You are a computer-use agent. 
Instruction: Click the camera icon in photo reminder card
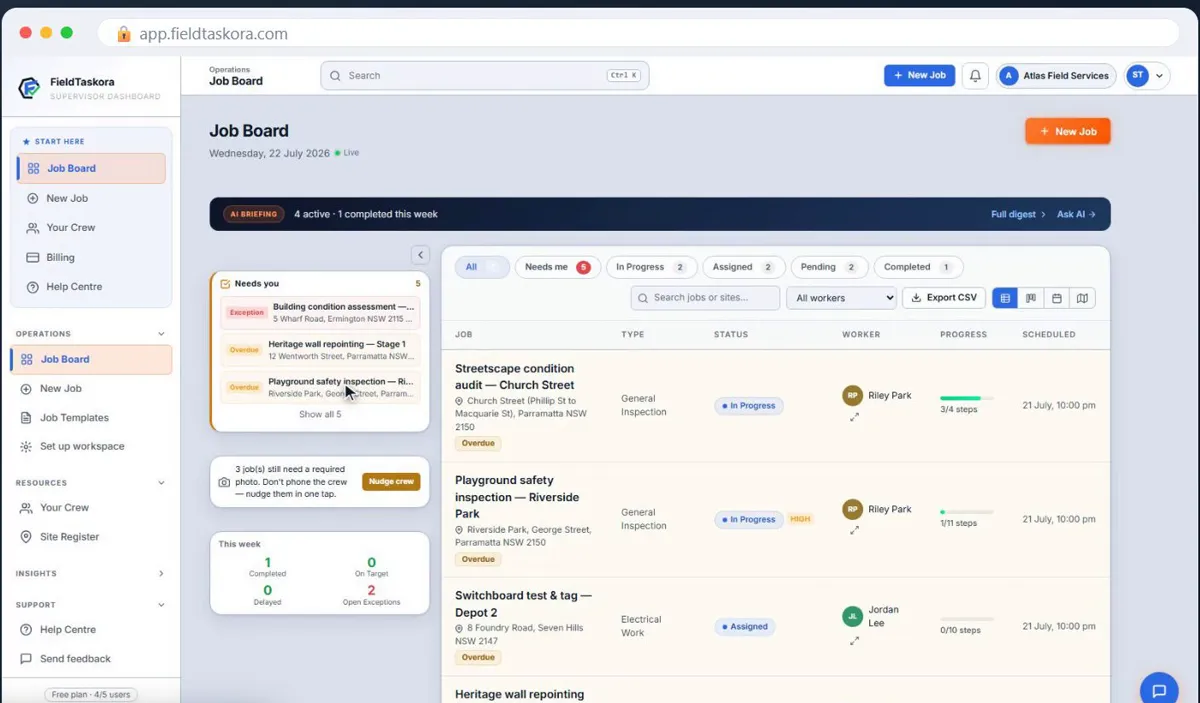[x=224, y=482]
